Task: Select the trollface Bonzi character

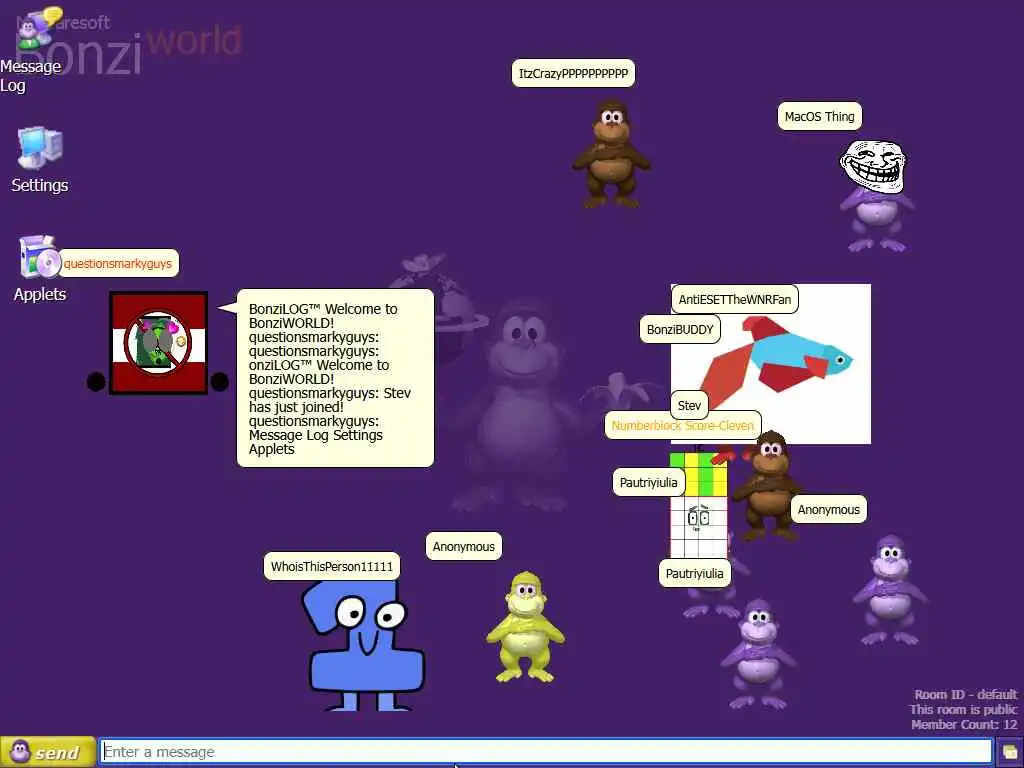Action: [x=875, y=196]
